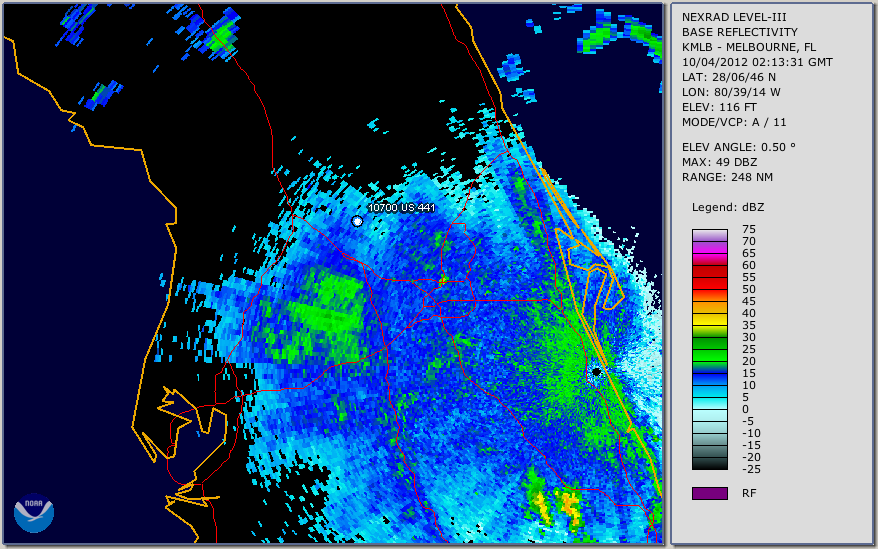Click the black radar site dot
The width and height of the screenshot is (878, 549).
pyautogui.click(x=596, y=371)
